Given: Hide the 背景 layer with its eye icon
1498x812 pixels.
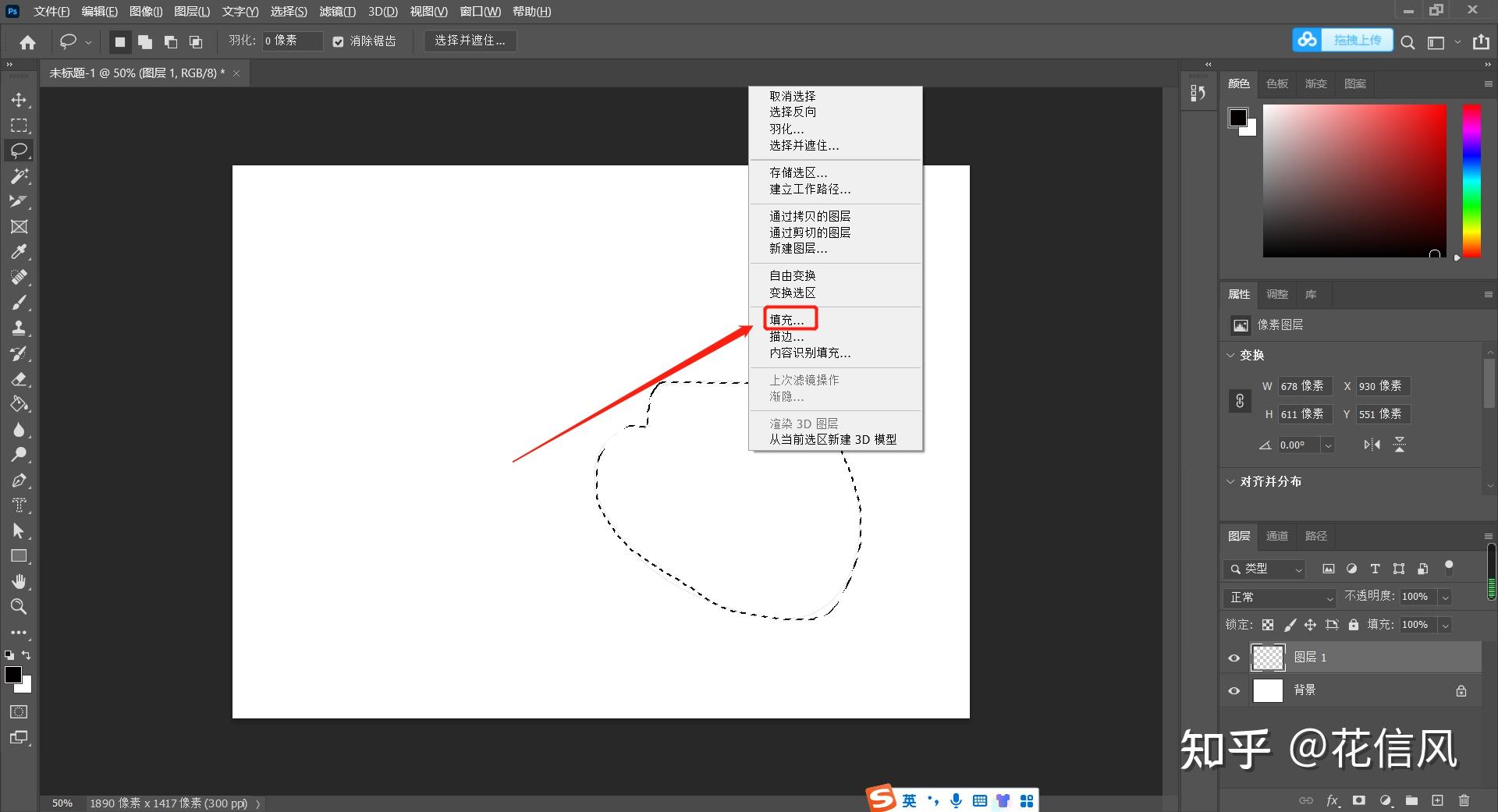Looking at the screenshot, I should click(x=1234, y=691).
